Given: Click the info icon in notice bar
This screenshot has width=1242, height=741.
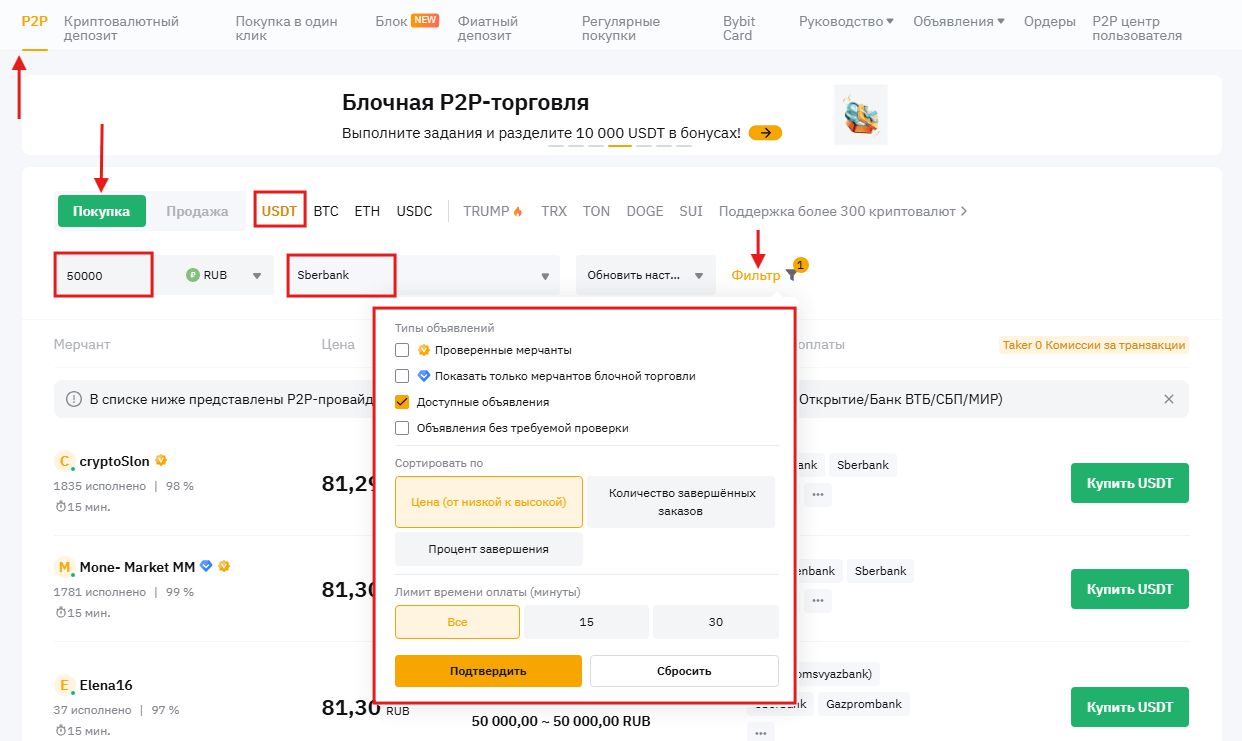Looking at the screenshot, I should click(73, 399).
